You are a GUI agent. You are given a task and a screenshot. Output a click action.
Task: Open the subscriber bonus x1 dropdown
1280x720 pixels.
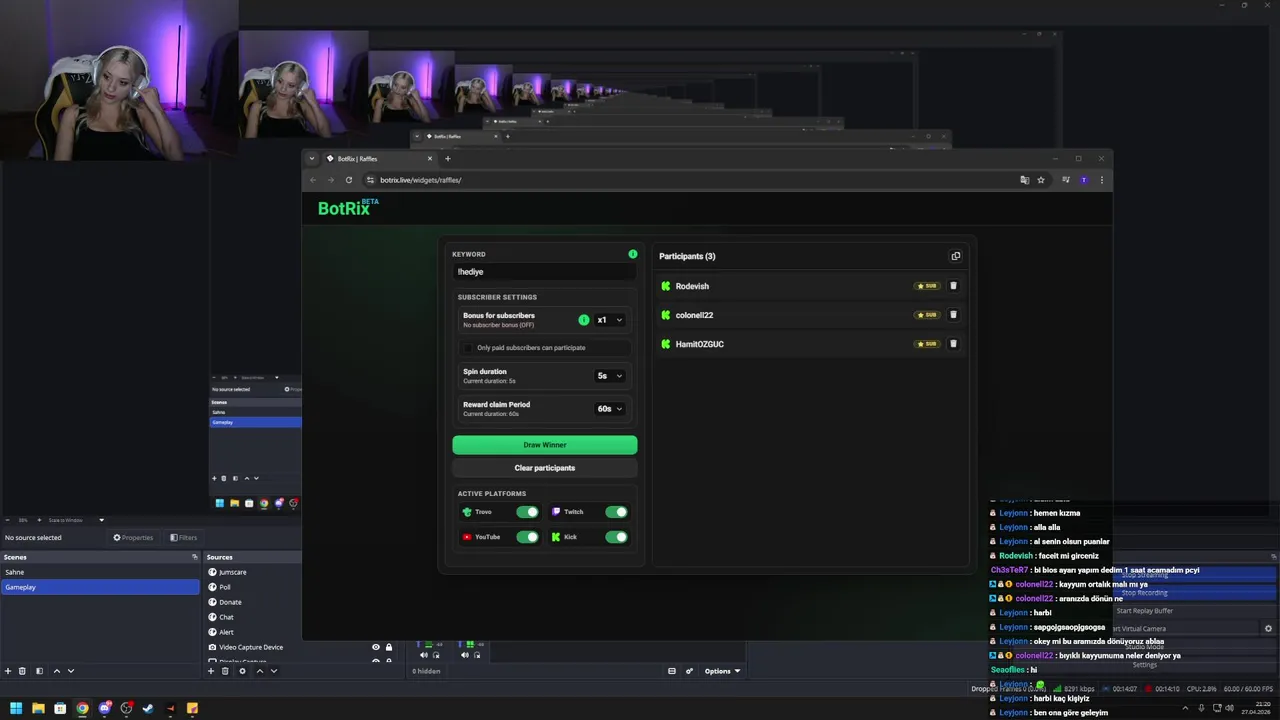[610, 320]
